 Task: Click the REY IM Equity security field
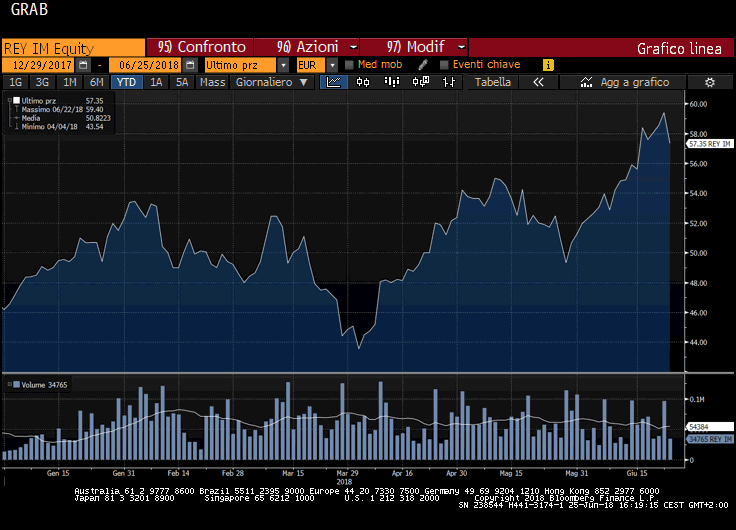[x=73, y=48]
